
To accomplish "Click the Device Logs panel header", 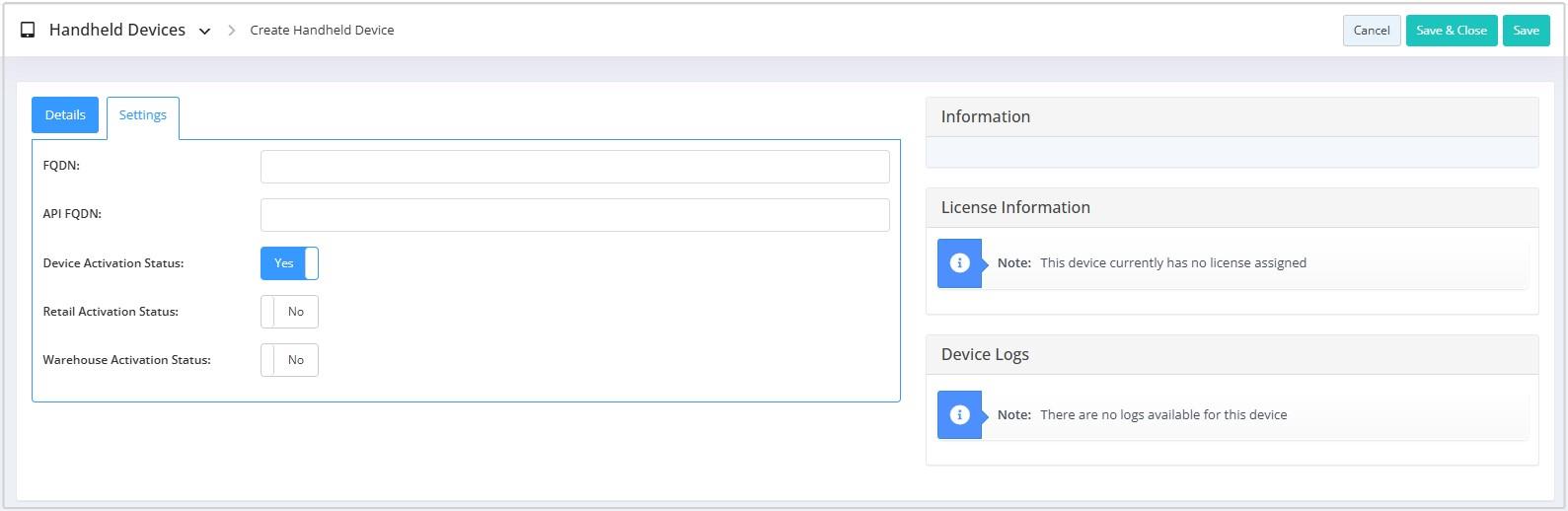I will tap(1232, 354).
